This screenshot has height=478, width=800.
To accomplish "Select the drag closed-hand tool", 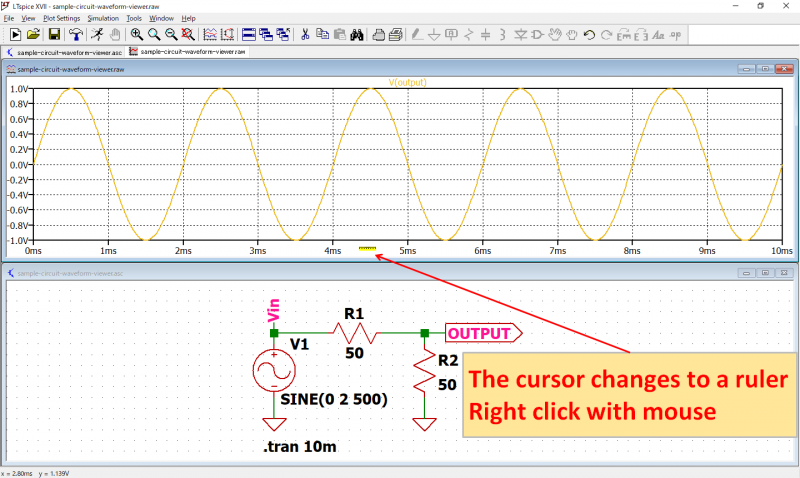I will pos(572,35).
